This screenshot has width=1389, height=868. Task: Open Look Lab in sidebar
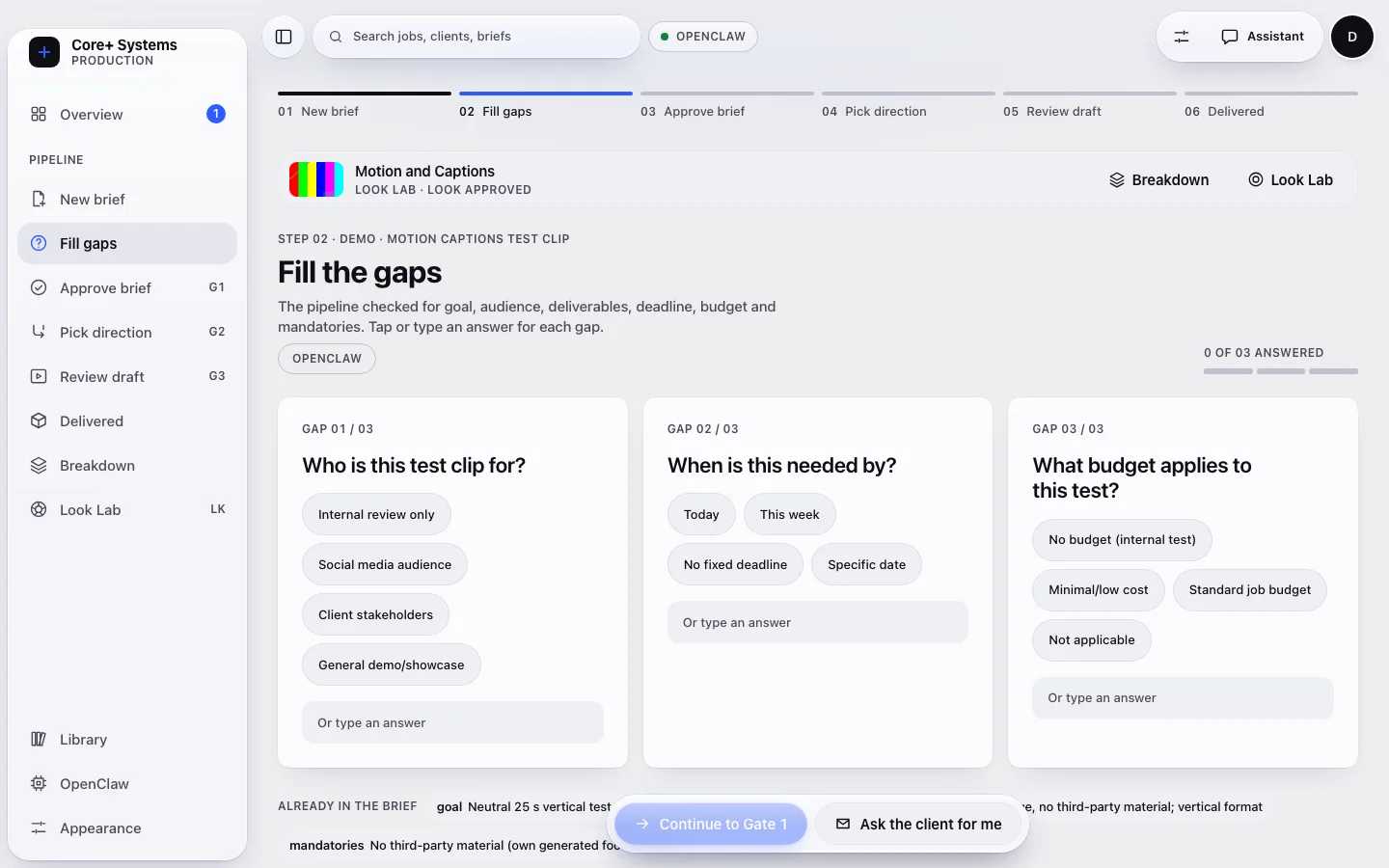[x=127, y=509]
